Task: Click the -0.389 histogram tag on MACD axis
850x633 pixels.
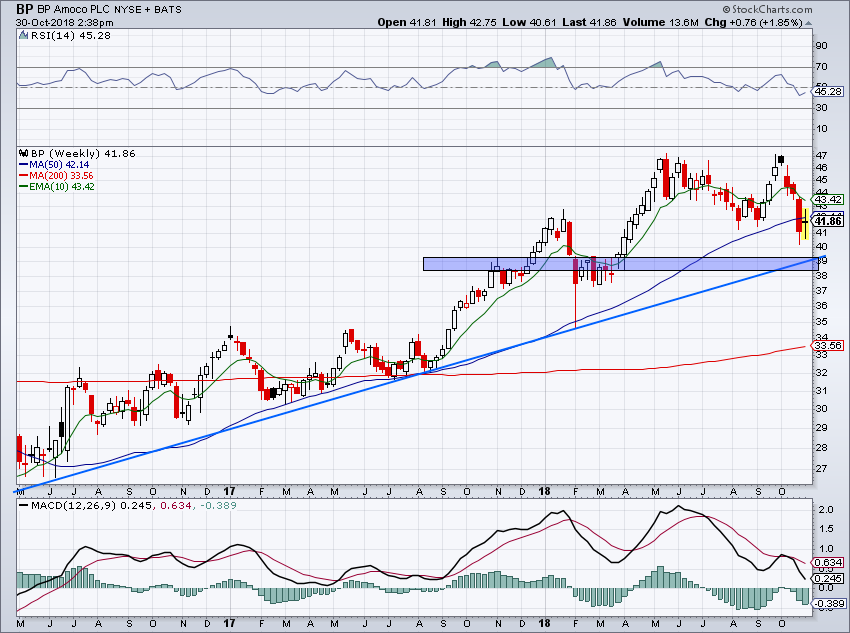Action: (827, 603)
